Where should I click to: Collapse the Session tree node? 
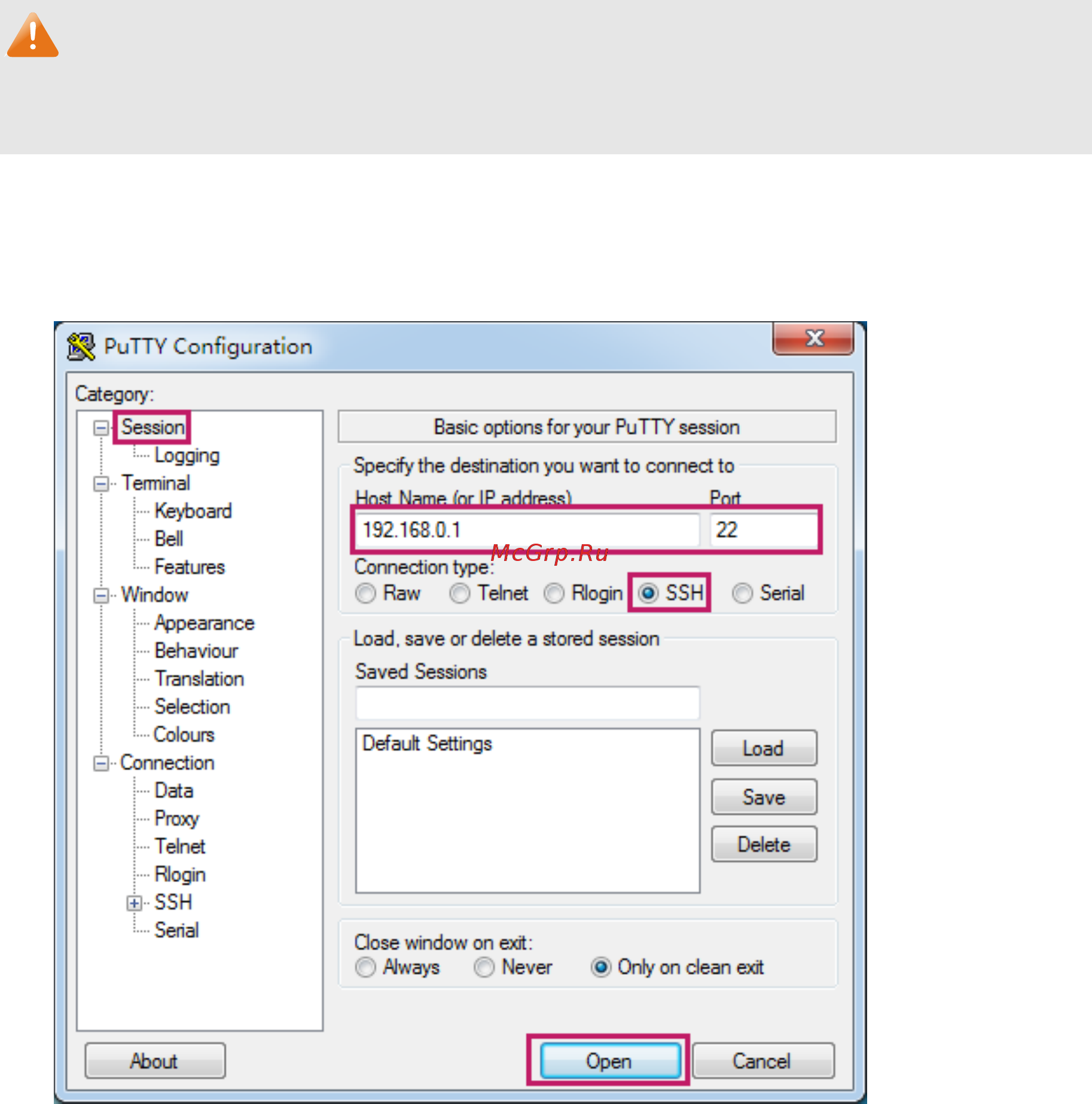click(101, 428)
